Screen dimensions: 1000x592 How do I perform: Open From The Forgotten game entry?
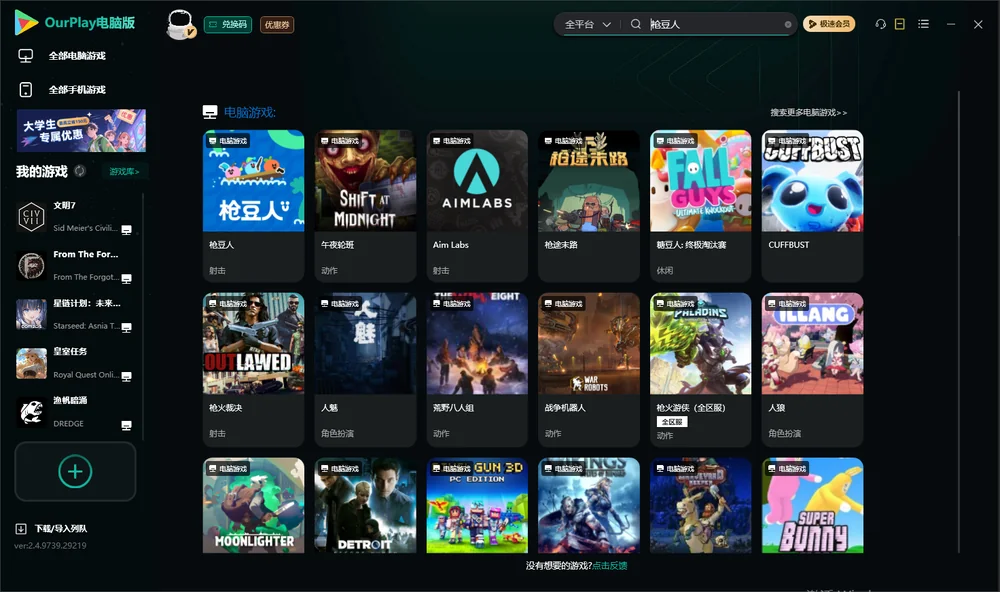pyautogui.click(x=75, y=265)
